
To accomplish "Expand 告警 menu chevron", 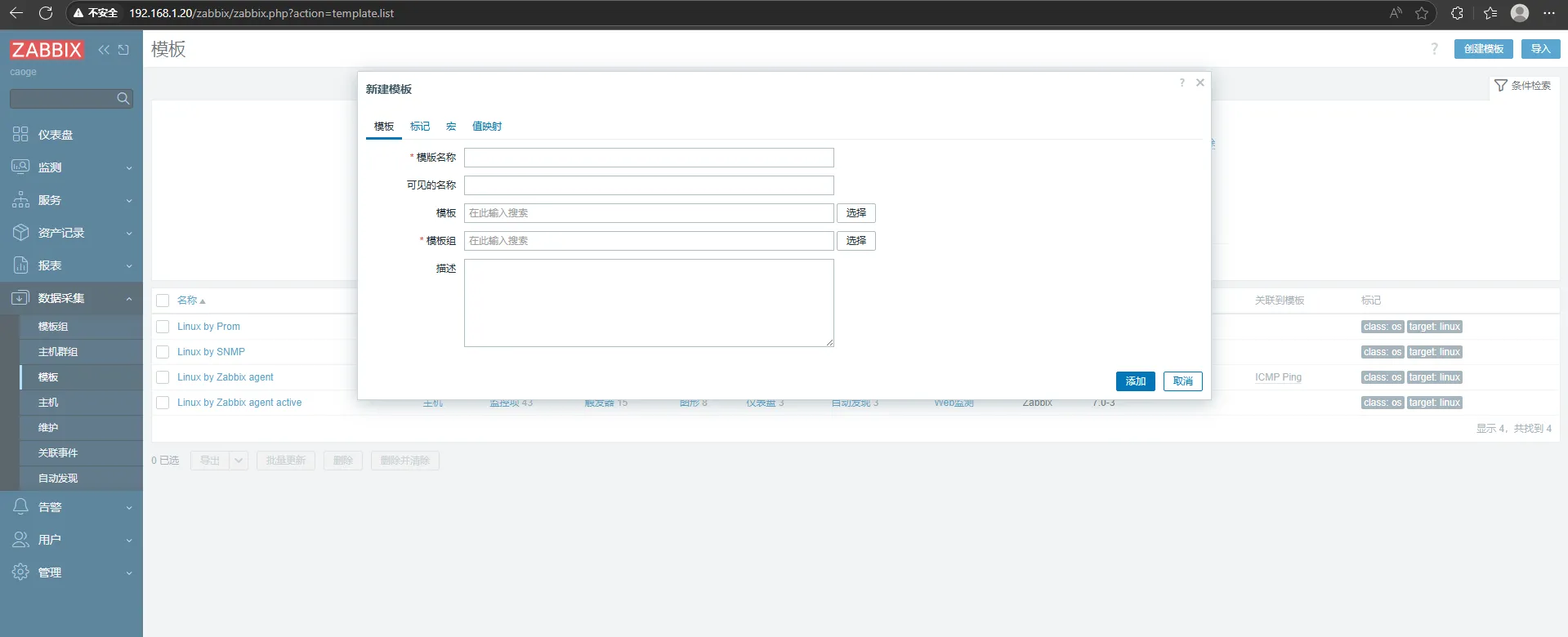I will 129,508.
